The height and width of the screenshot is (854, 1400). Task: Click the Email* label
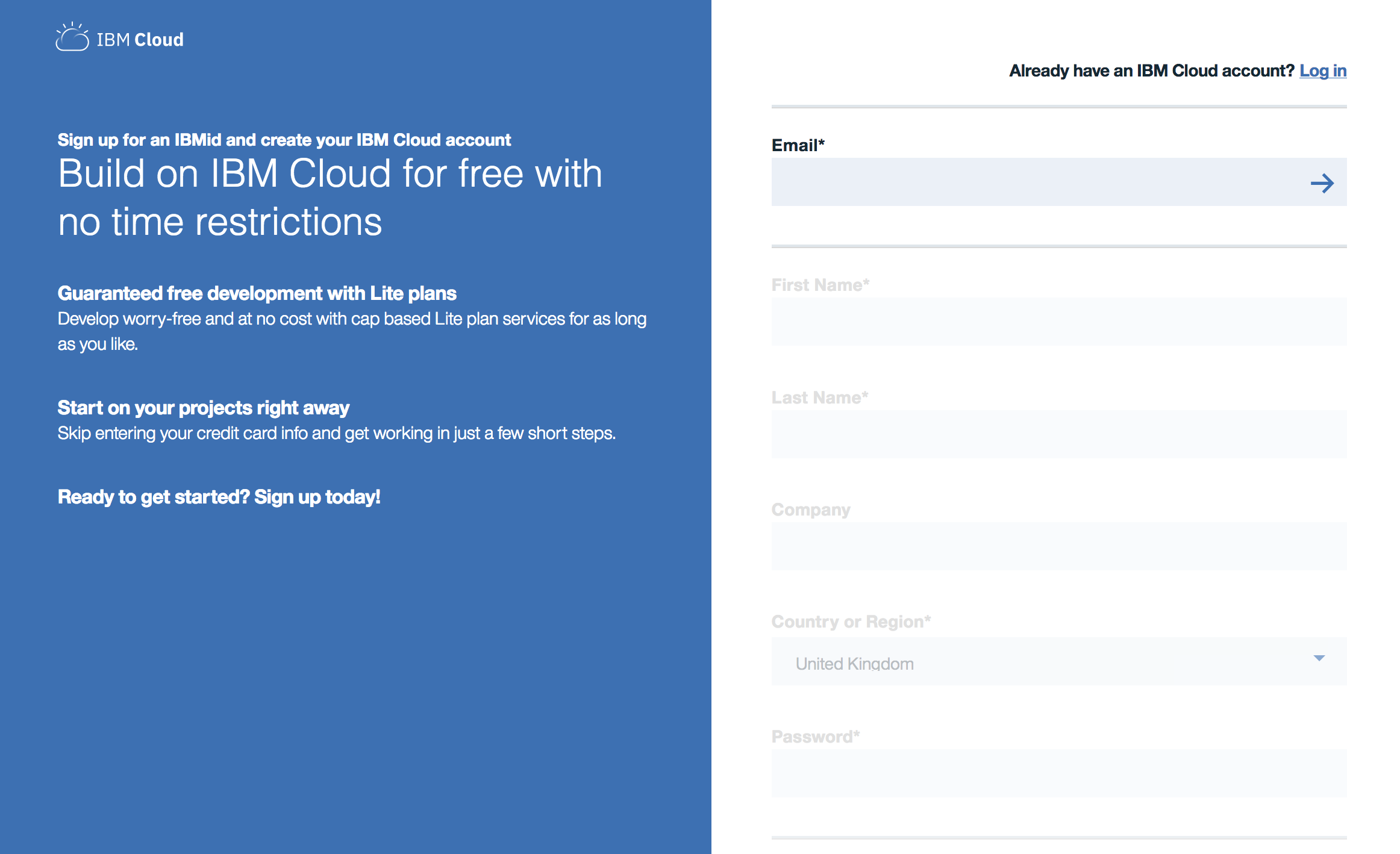(798, 145)
